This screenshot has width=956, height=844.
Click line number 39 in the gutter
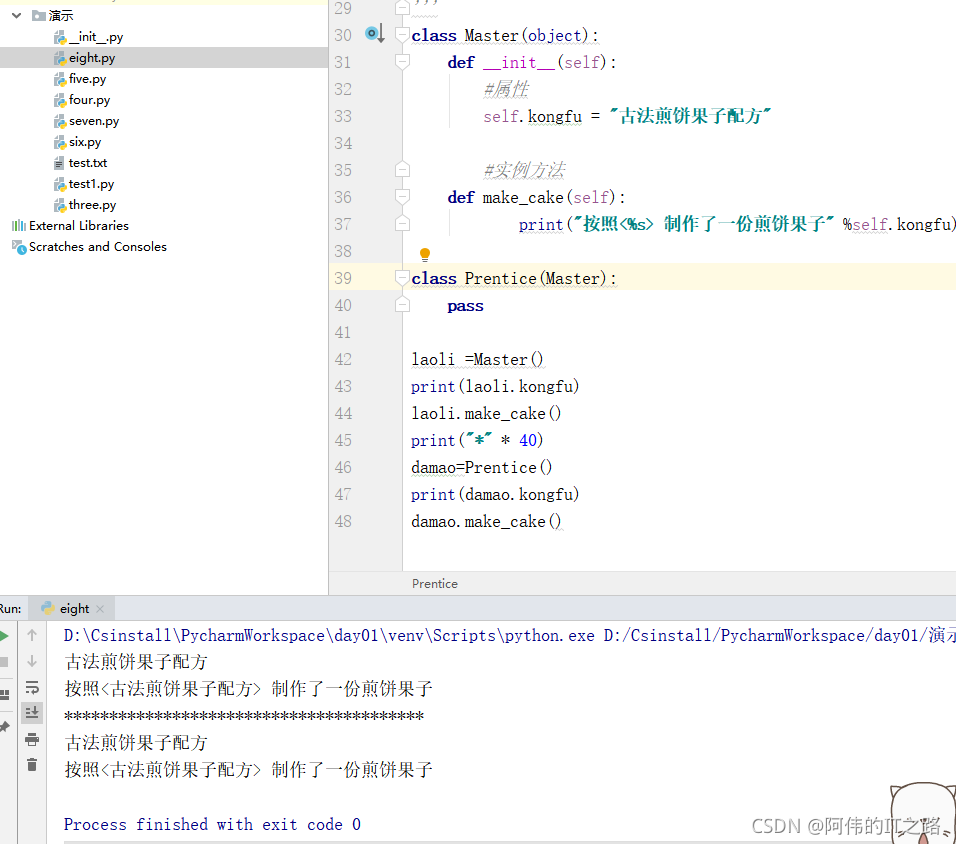(343, 278)
